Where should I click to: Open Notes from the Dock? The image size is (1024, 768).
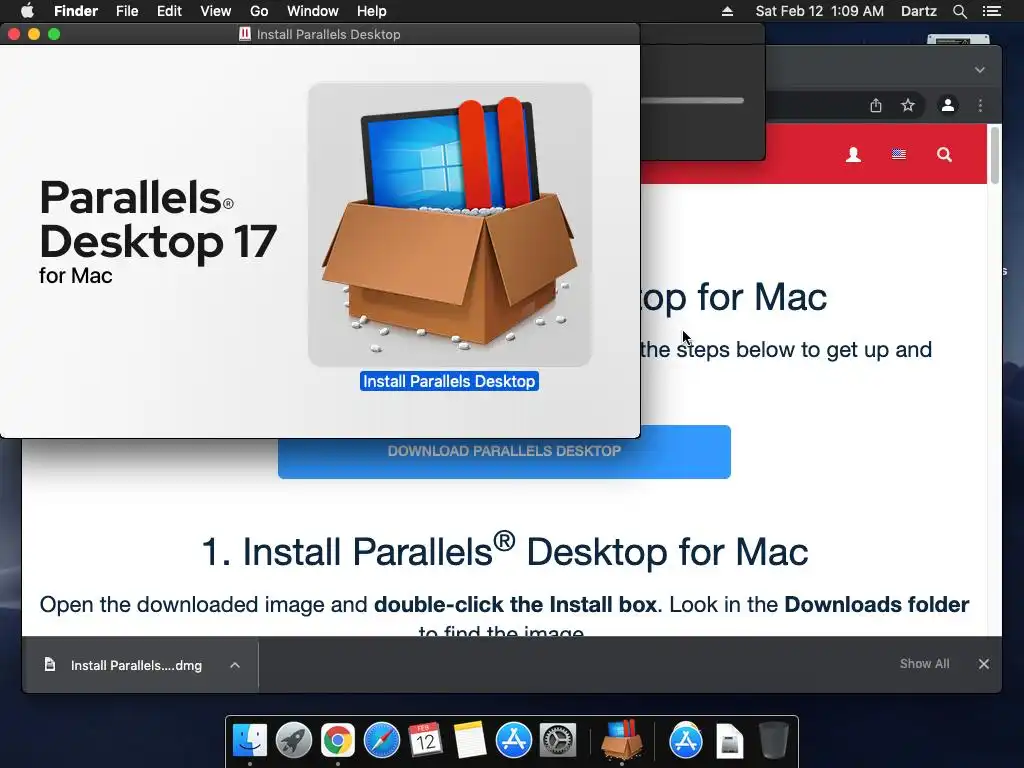(470, 741)
